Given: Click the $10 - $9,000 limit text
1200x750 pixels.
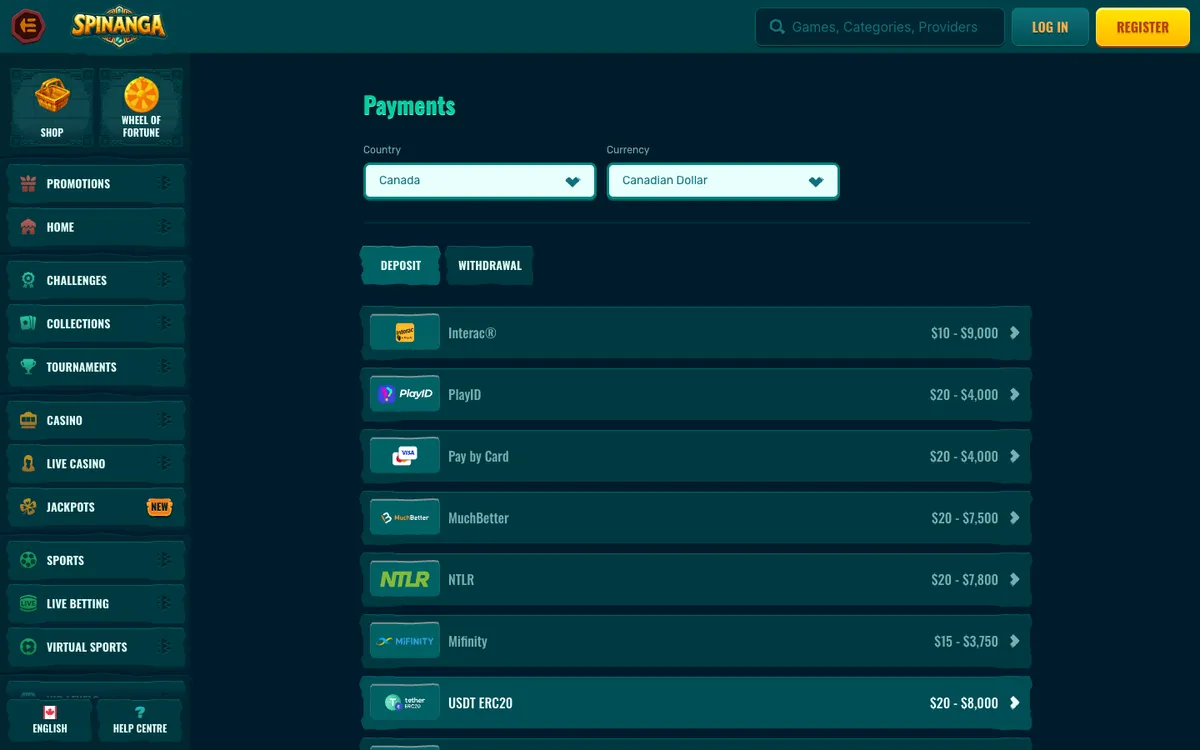Looking at the screenshot, I should point(964,333).
